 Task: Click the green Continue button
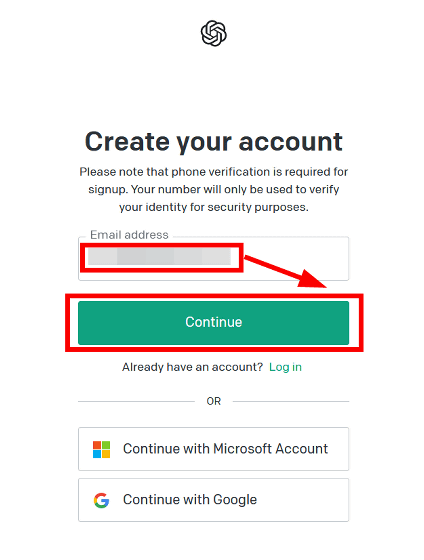pos(214,322)
